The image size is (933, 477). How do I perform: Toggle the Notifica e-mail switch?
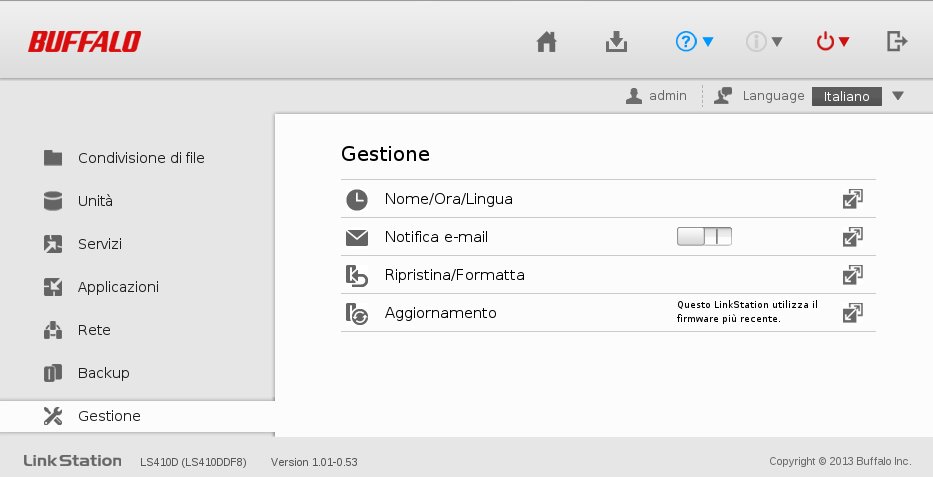[x=705, y=237]
